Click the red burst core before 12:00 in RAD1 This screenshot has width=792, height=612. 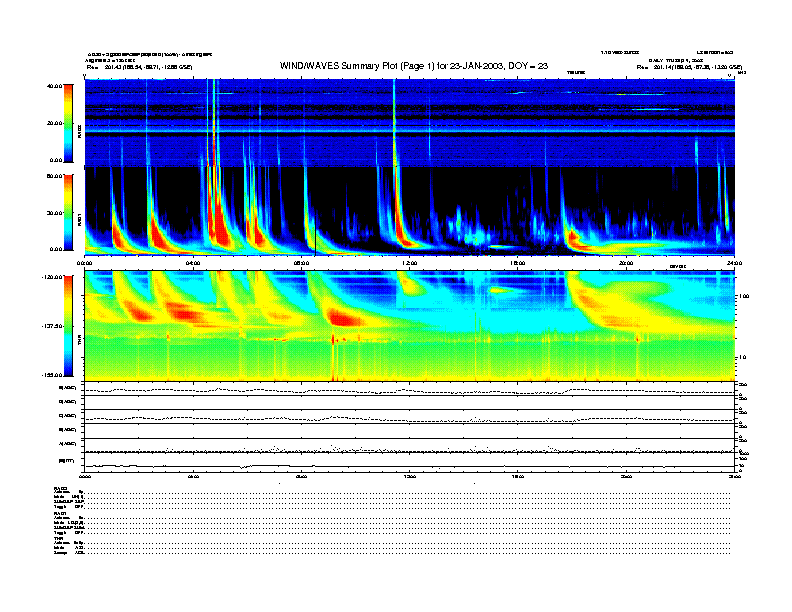(400, 225)
